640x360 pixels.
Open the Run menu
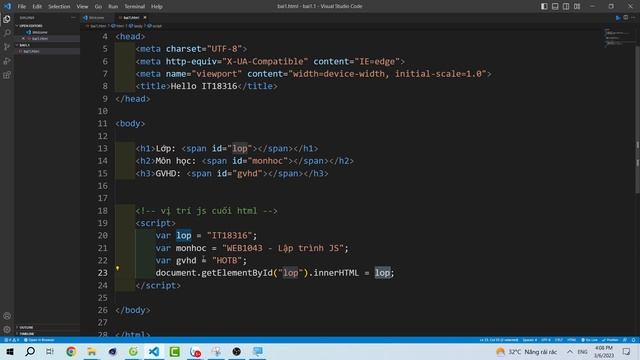point(113,6)
